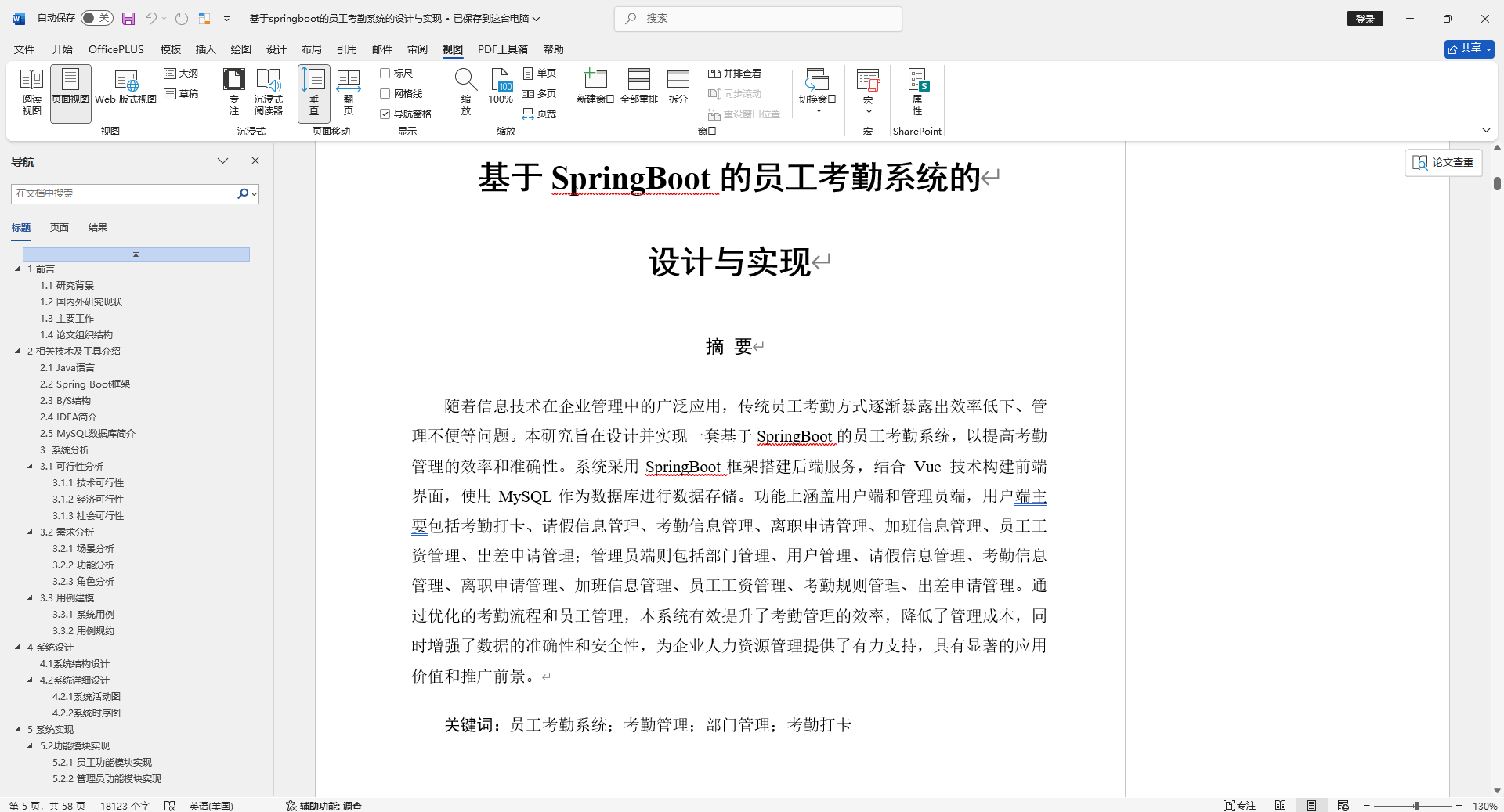Viewport: 1504px width, 812px height.
Task: Open the PDF工具箱 tab
Action: (503, 49)
